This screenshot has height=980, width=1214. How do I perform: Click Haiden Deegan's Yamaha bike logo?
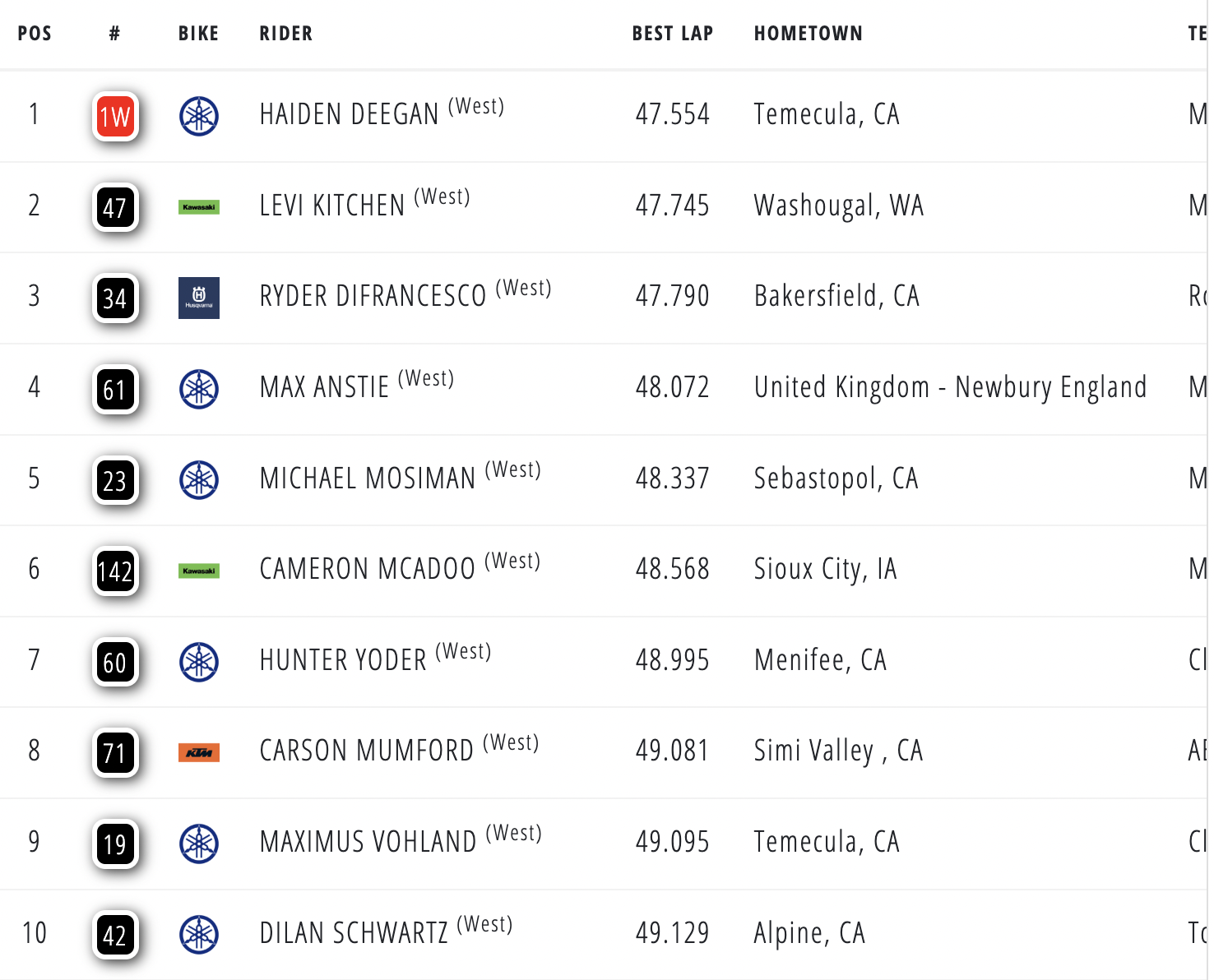point(199,116)
